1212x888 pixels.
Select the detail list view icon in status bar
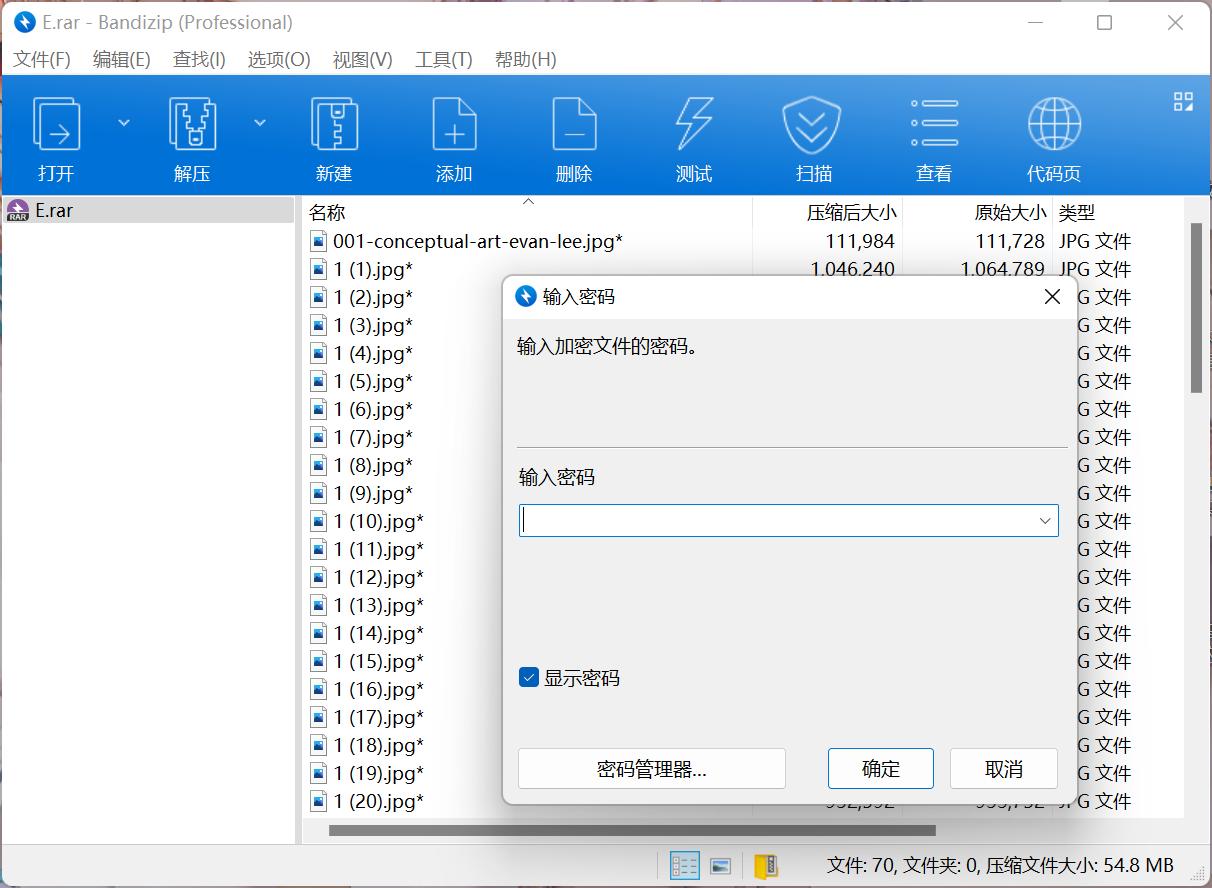click(x=685, y=866)
